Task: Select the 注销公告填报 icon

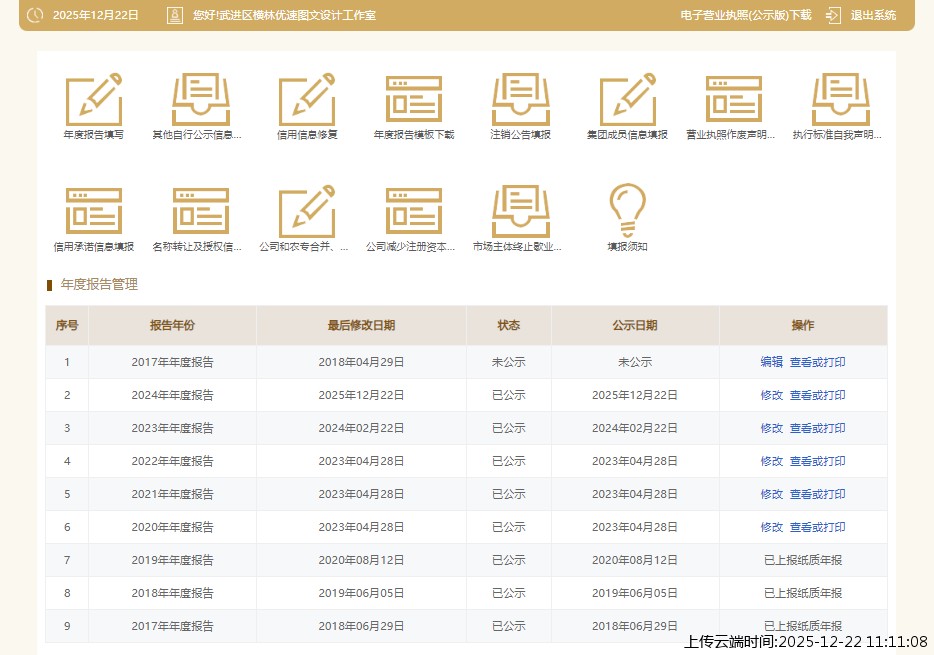Action: [520, 100]
